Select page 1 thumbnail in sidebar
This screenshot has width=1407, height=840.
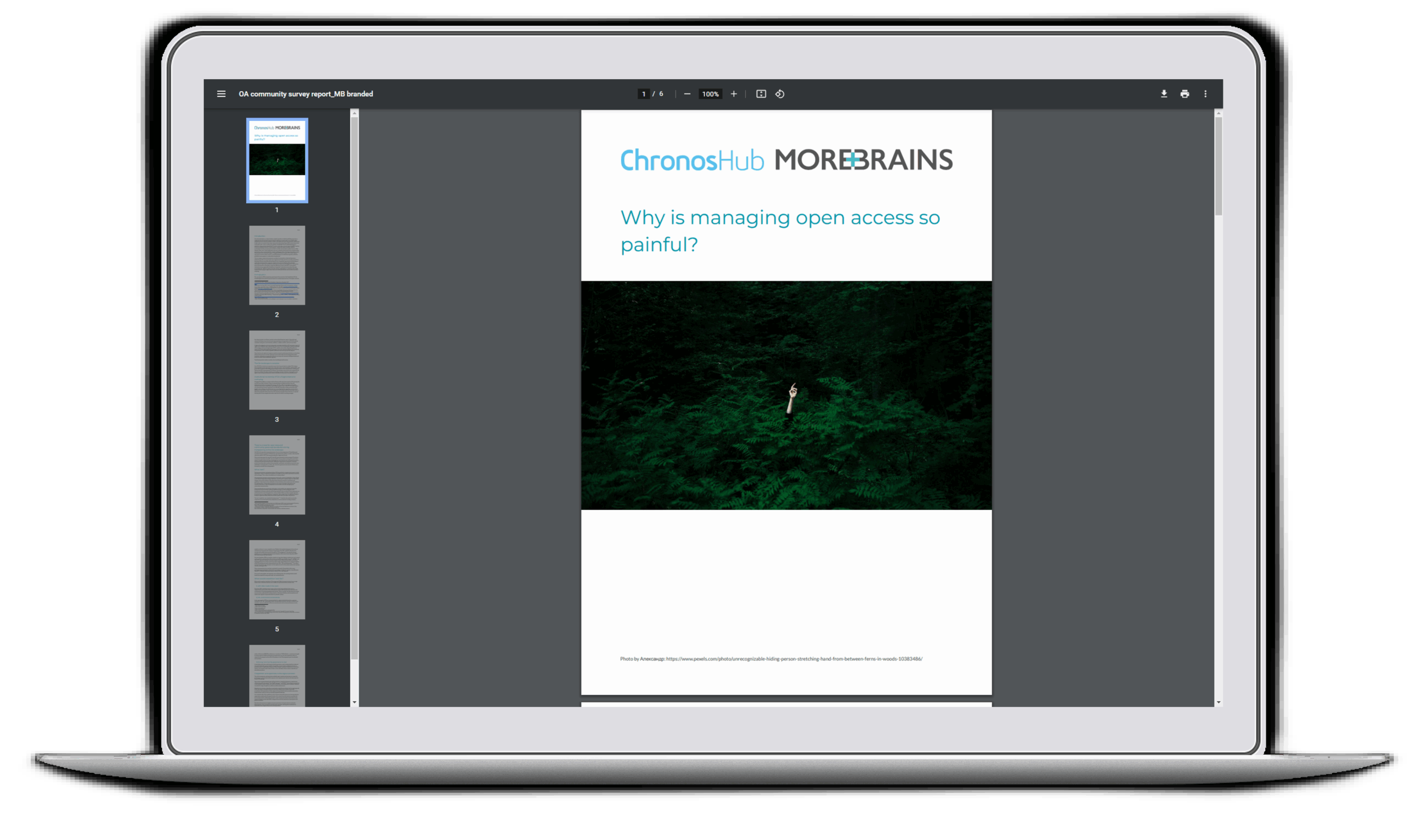(277, 160)
